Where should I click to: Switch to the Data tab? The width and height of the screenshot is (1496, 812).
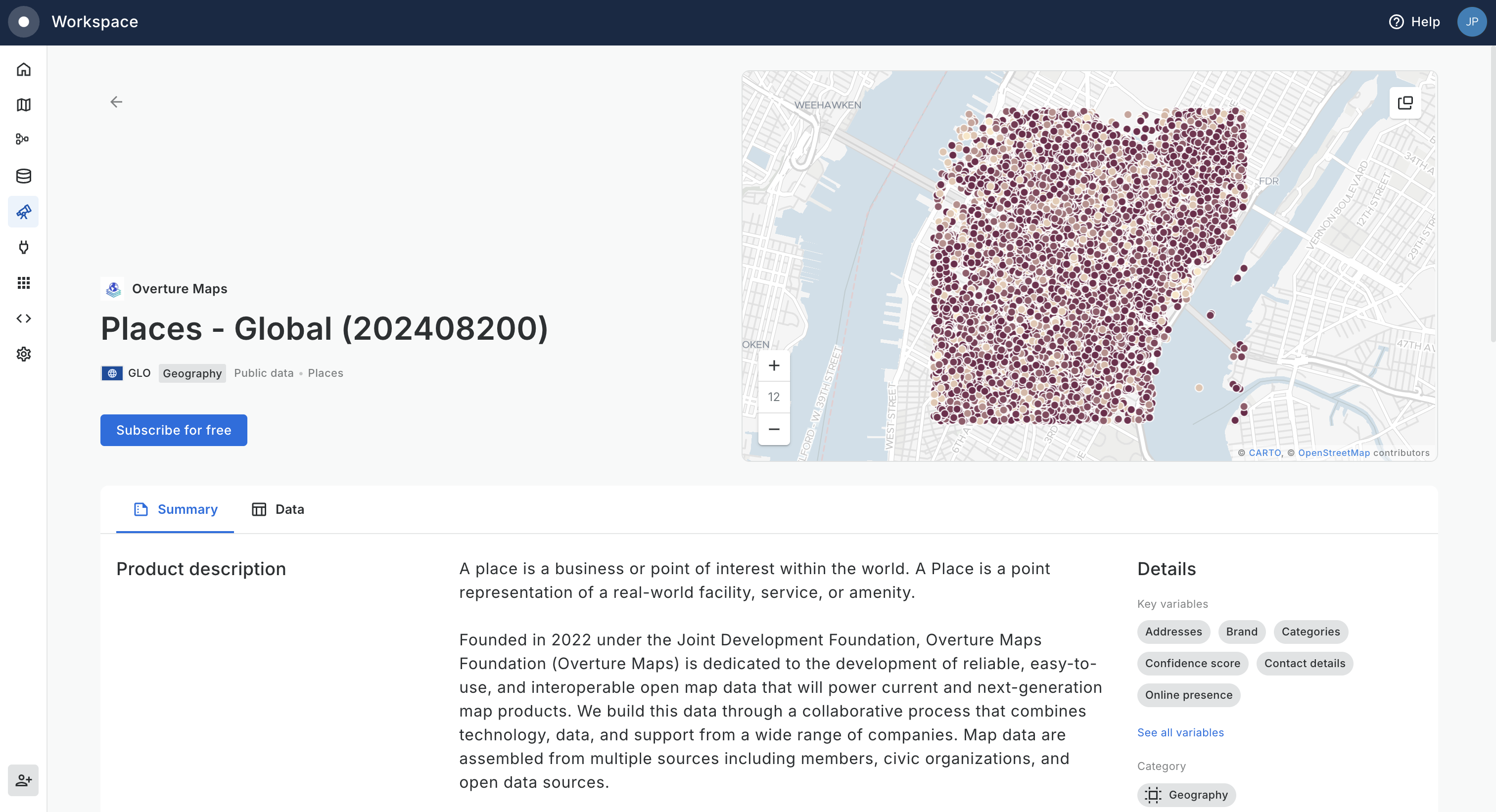[278, 509]
